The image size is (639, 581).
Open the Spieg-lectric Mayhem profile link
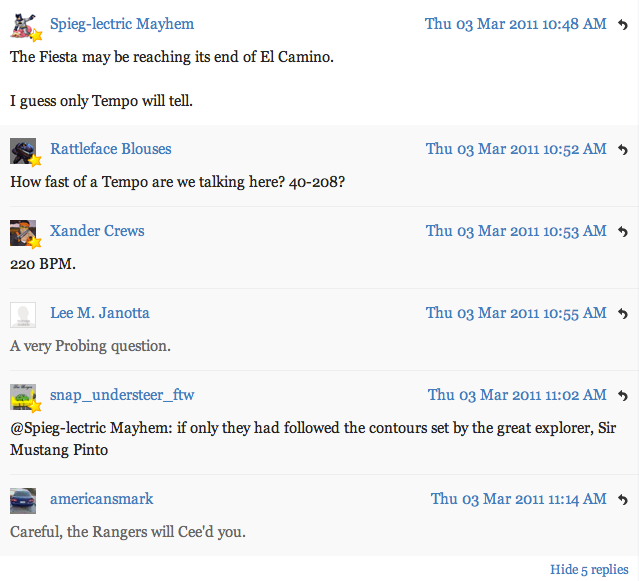click(122, 24)
